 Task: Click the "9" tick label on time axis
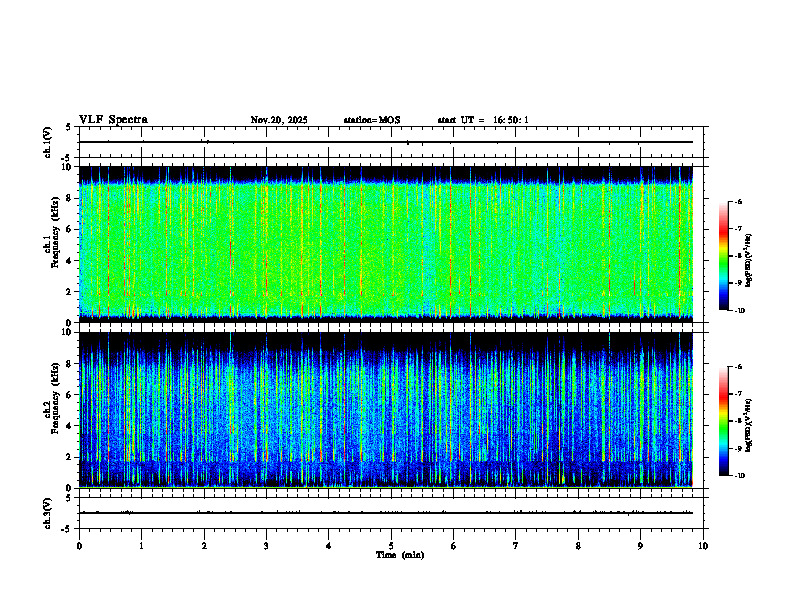[x=640, y=546]
